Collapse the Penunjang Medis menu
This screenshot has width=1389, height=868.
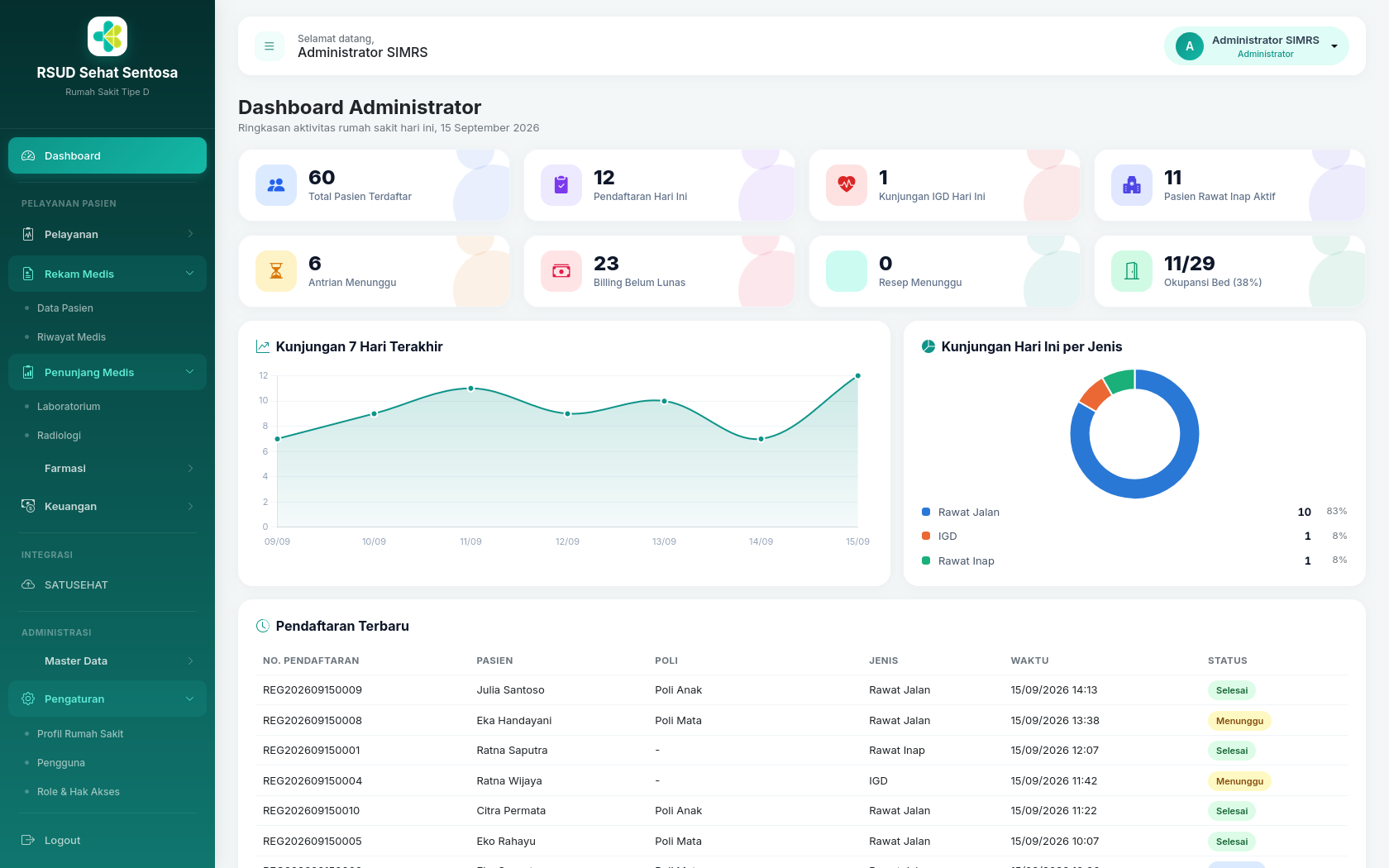(107, 372)
